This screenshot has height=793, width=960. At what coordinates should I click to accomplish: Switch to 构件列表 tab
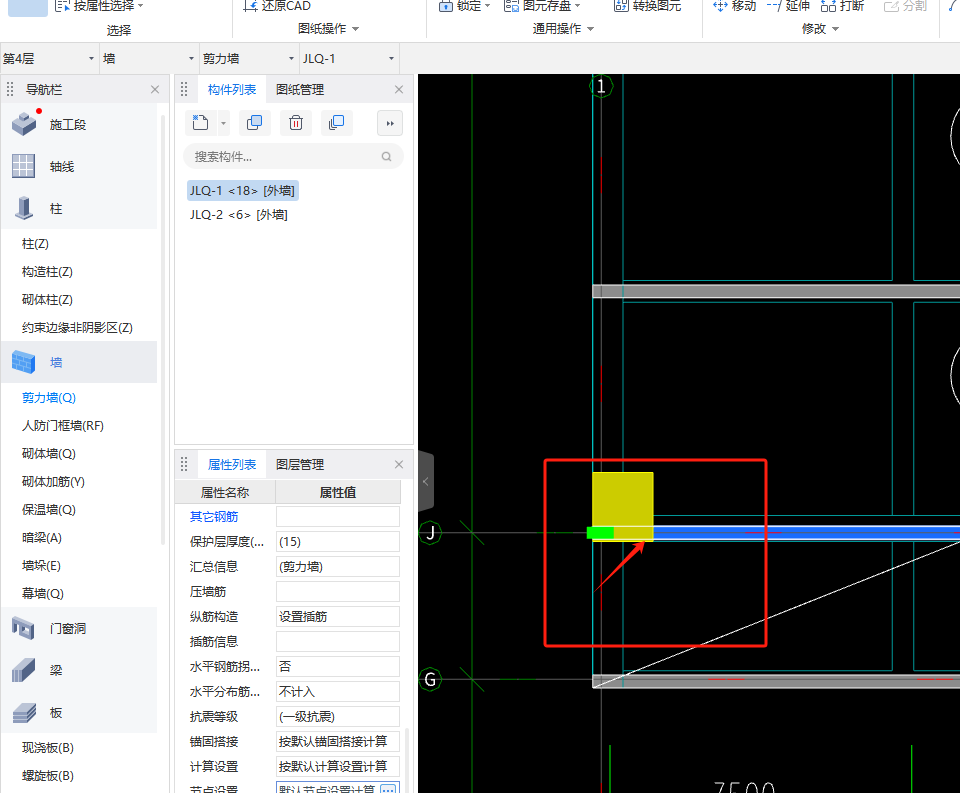(x=231, y=89)
